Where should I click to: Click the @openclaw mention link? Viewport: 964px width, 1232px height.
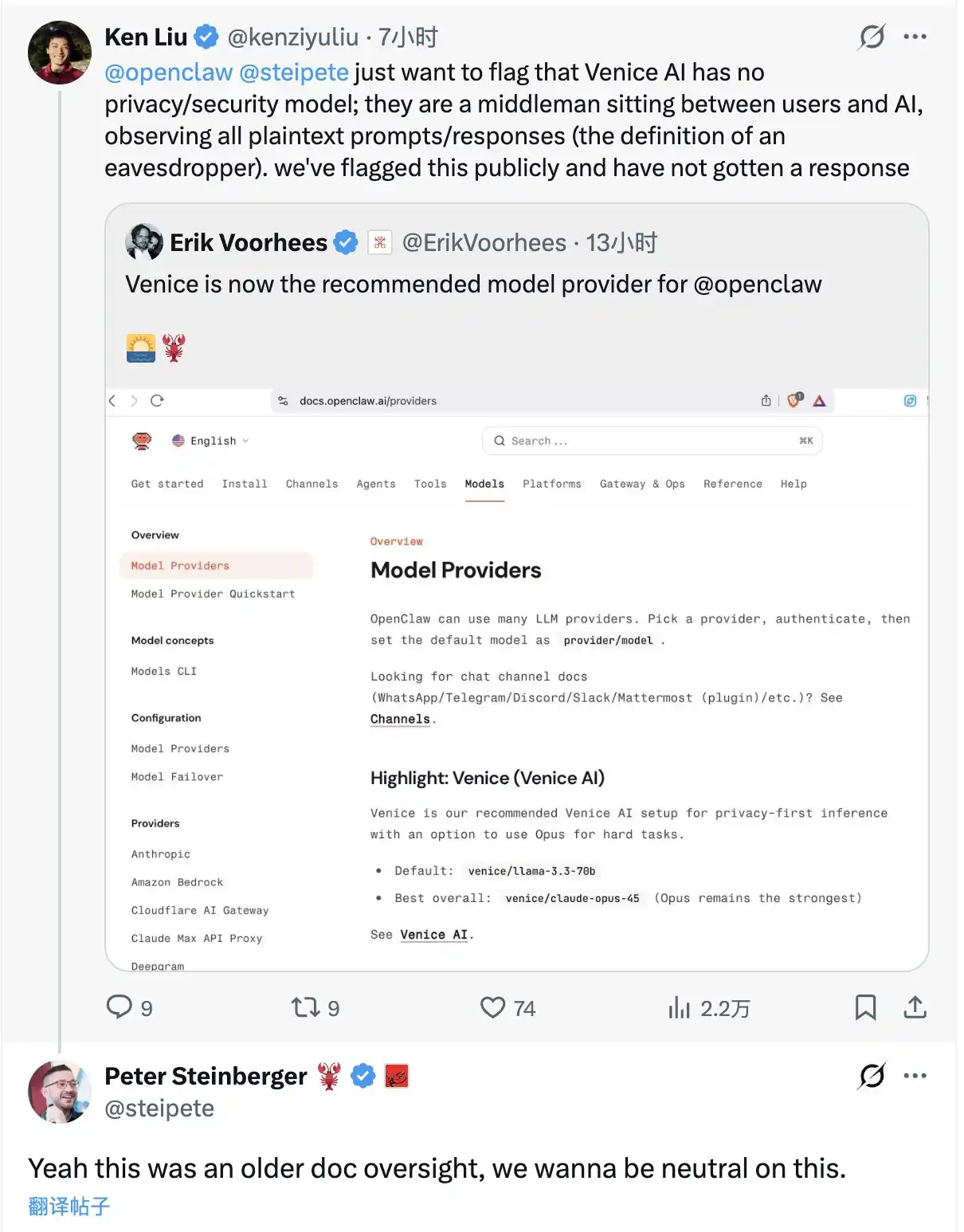click(x=169, y=73)
